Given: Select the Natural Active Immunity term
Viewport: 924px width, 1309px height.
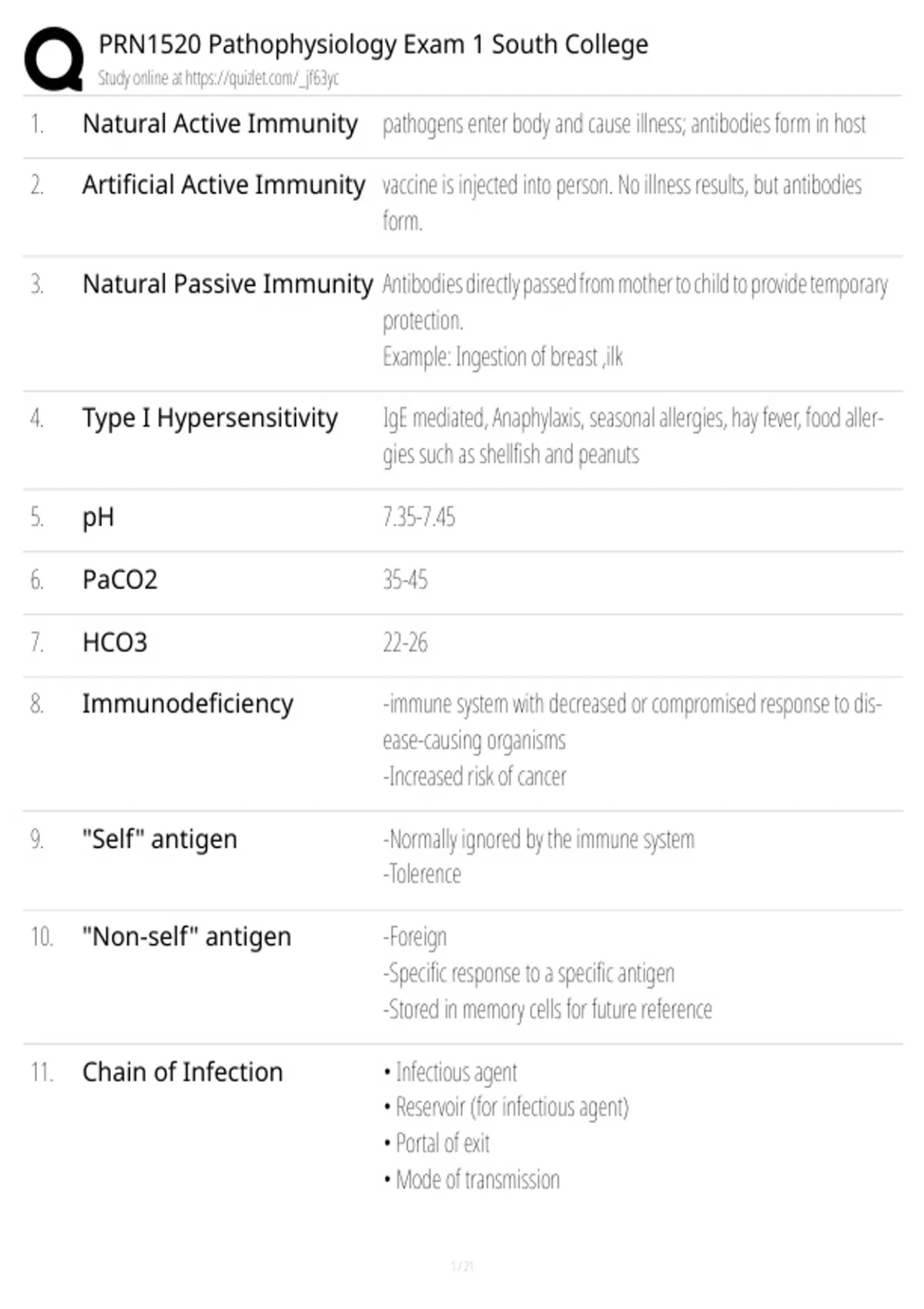Looking at the screenshot, I should pos(219,124).
